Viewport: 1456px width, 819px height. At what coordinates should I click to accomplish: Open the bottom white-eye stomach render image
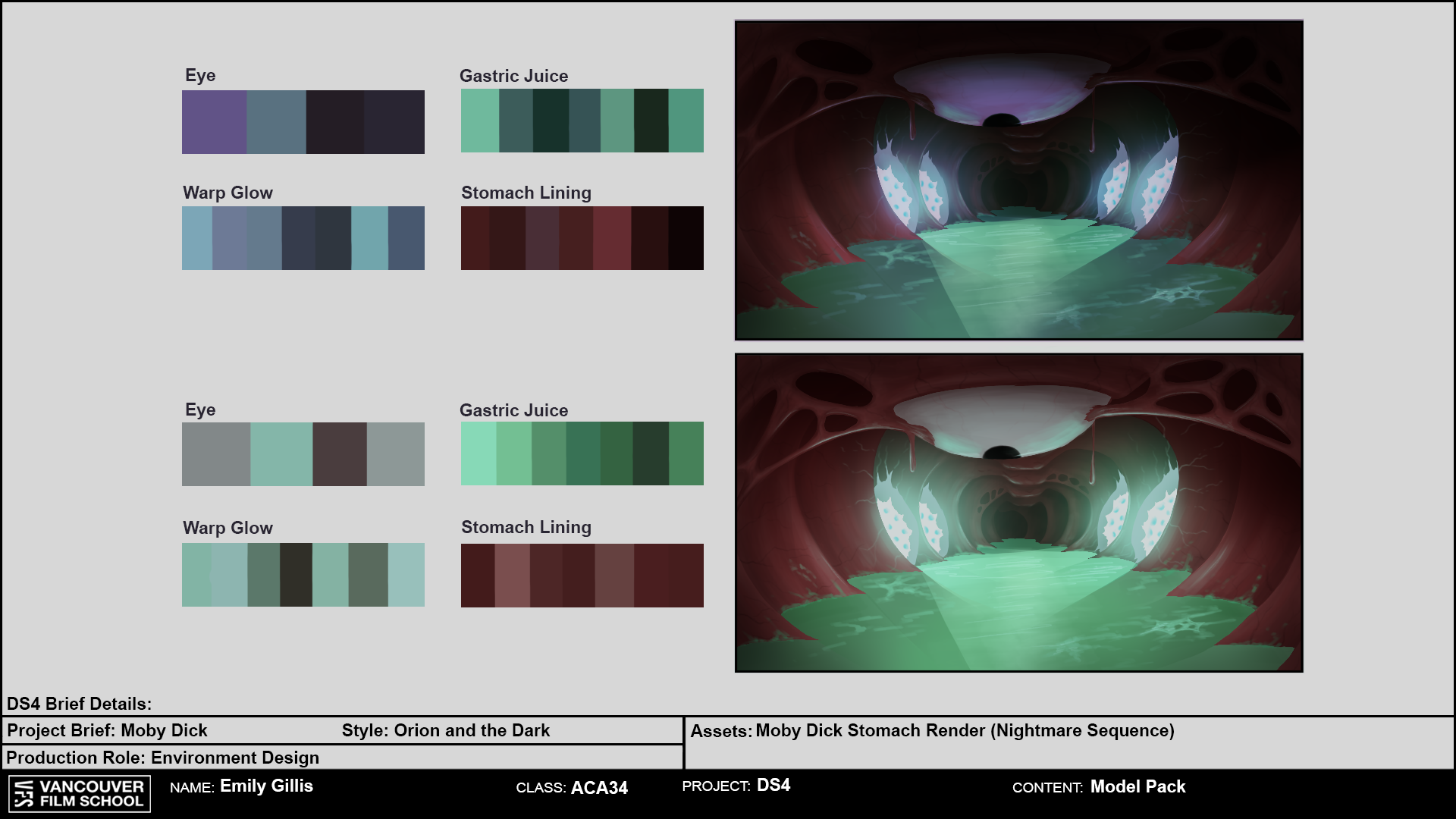(x=1018, y=513)
